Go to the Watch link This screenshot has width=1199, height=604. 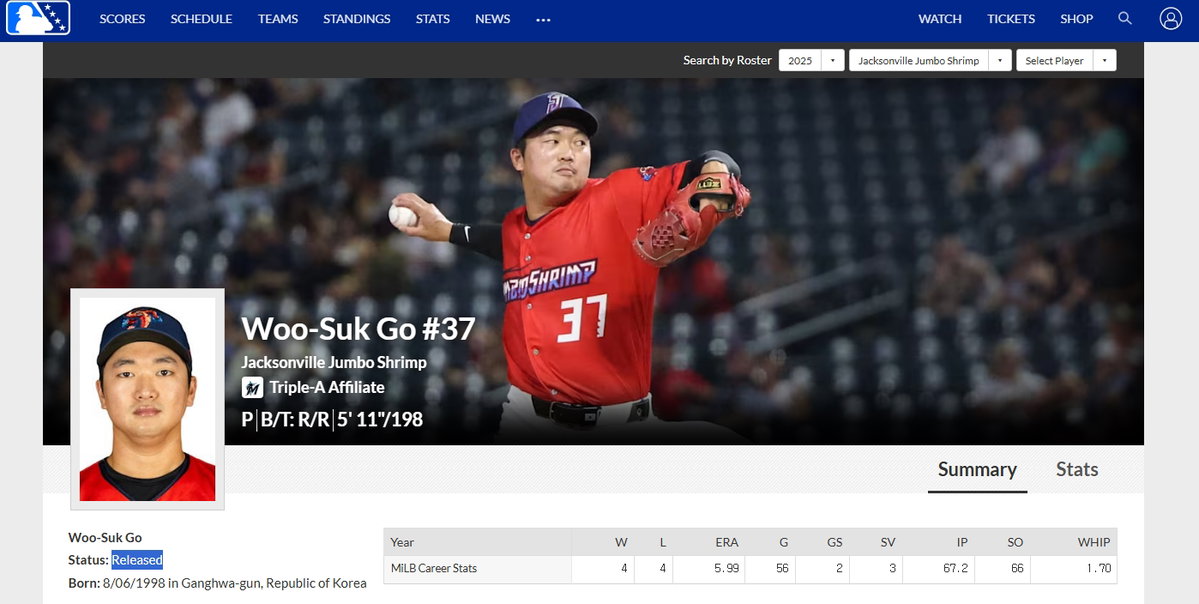click(940, 19)
